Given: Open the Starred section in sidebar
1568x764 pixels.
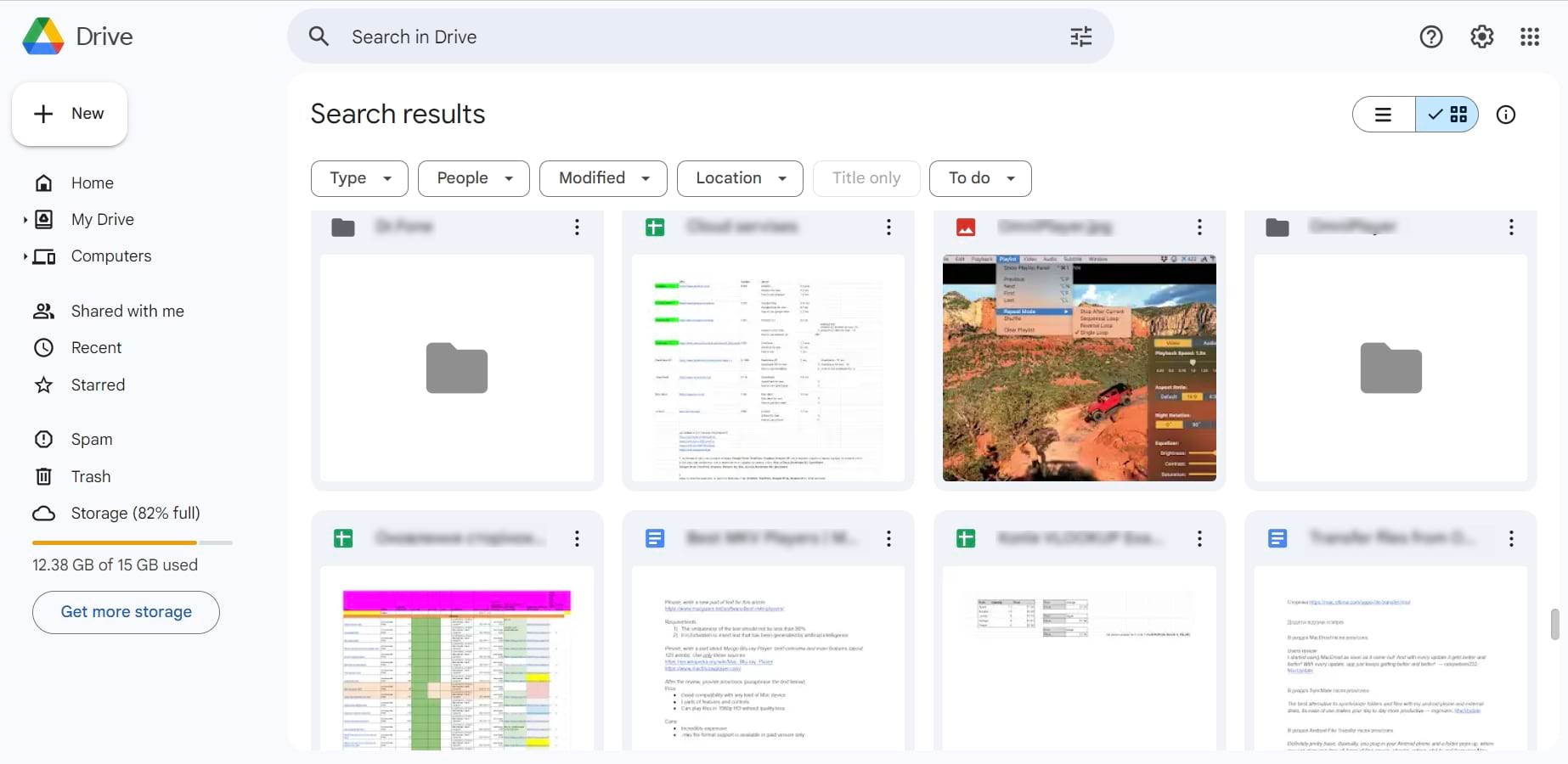Looking at the screenshot, I should (x=99, y=385).
